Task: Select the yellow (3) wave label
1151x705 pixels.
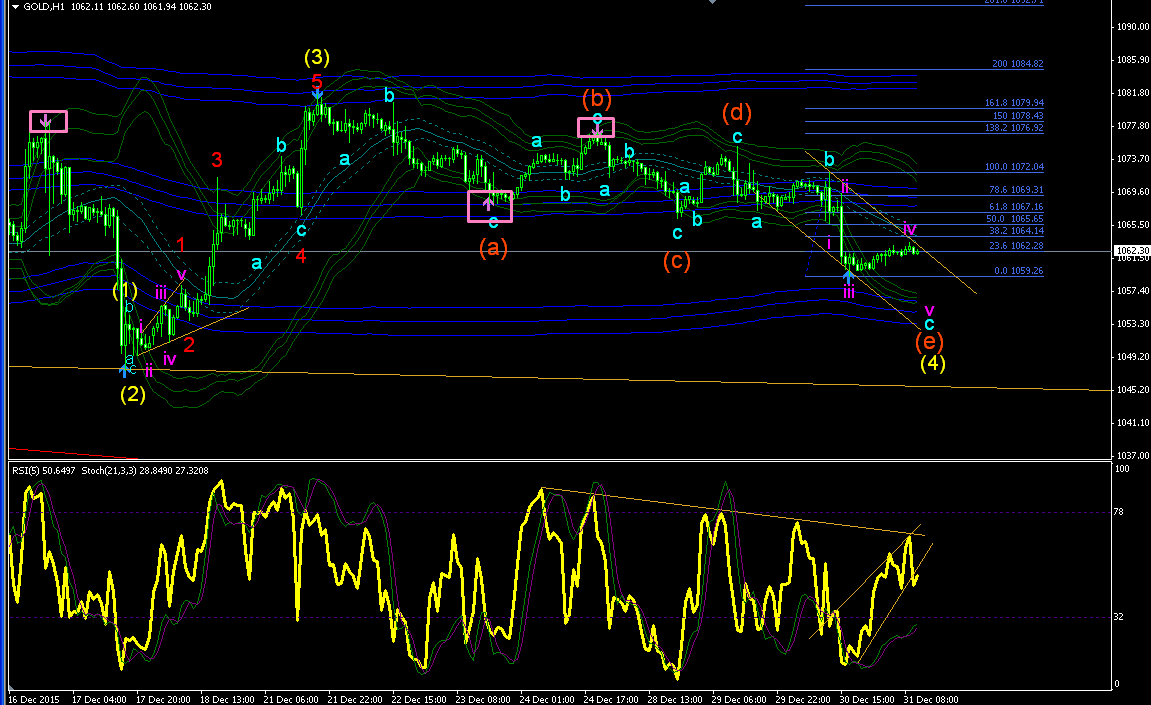Action: [x=317, y=57]
